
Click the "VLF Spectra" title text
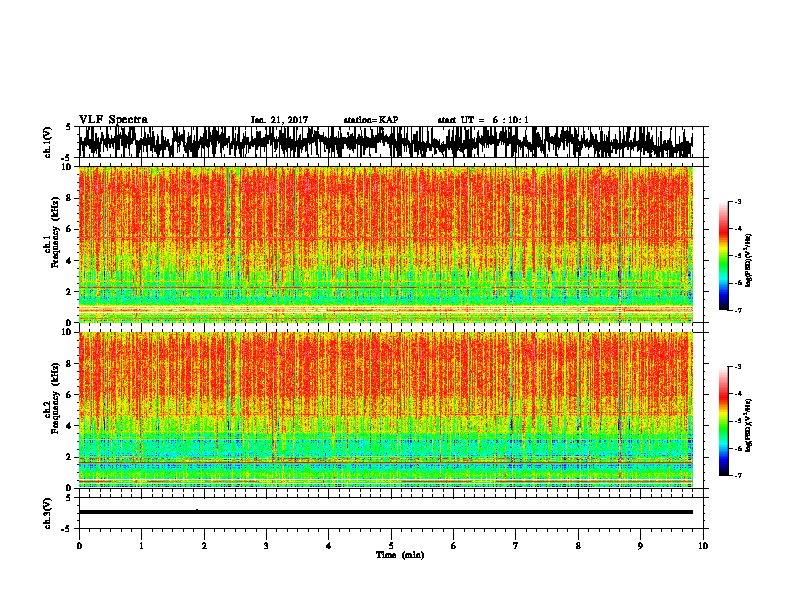[x=113, y=120]
